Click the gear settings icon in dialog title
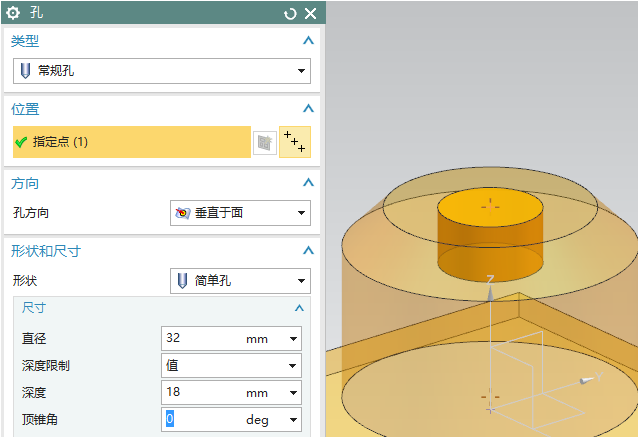 point(13,13)
